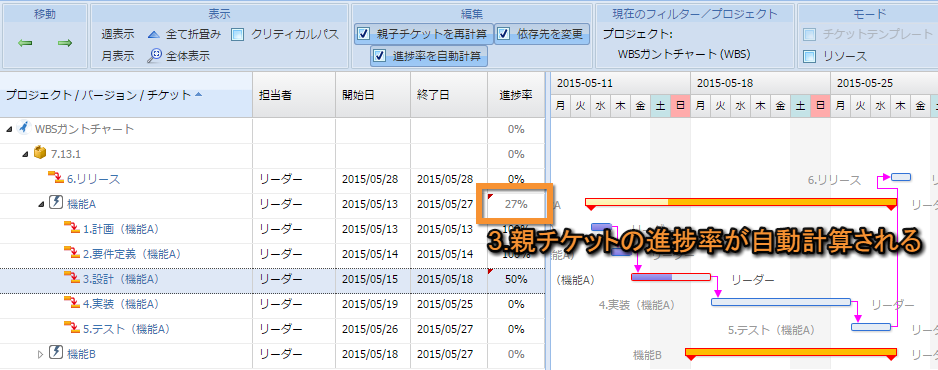Click 2015/05/26 start date of 5.テスト
This screenshot has height=370, width=938.
click(x=370, y=329)
